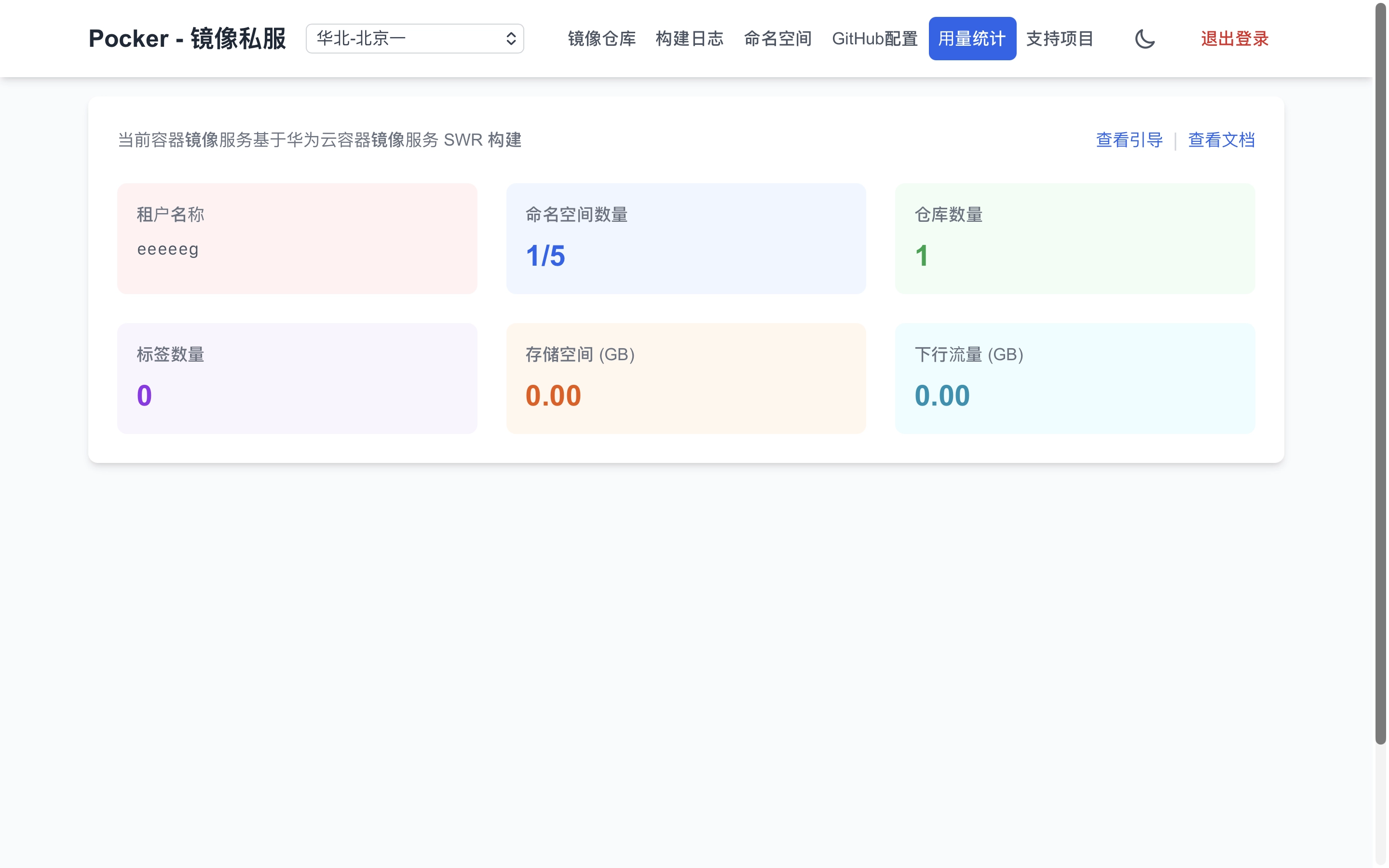Go to 镜像仓库 tab

coord(603,39)
